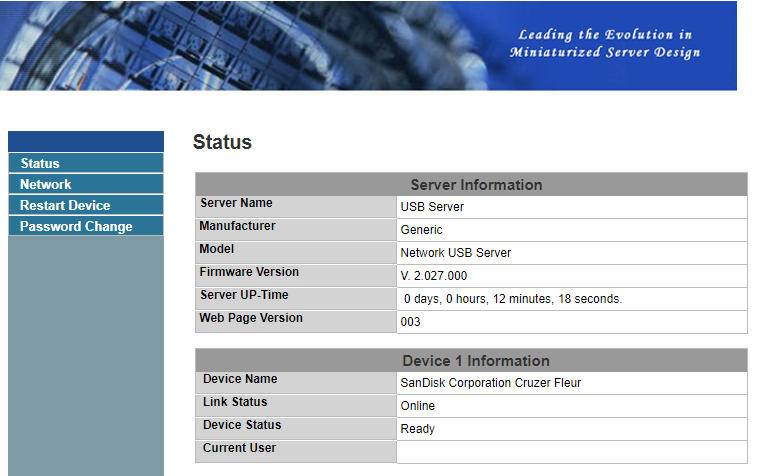This screenshot has width=757, height=476.
Task: Click the Manufacturer label
Action: tap(238, 226)
